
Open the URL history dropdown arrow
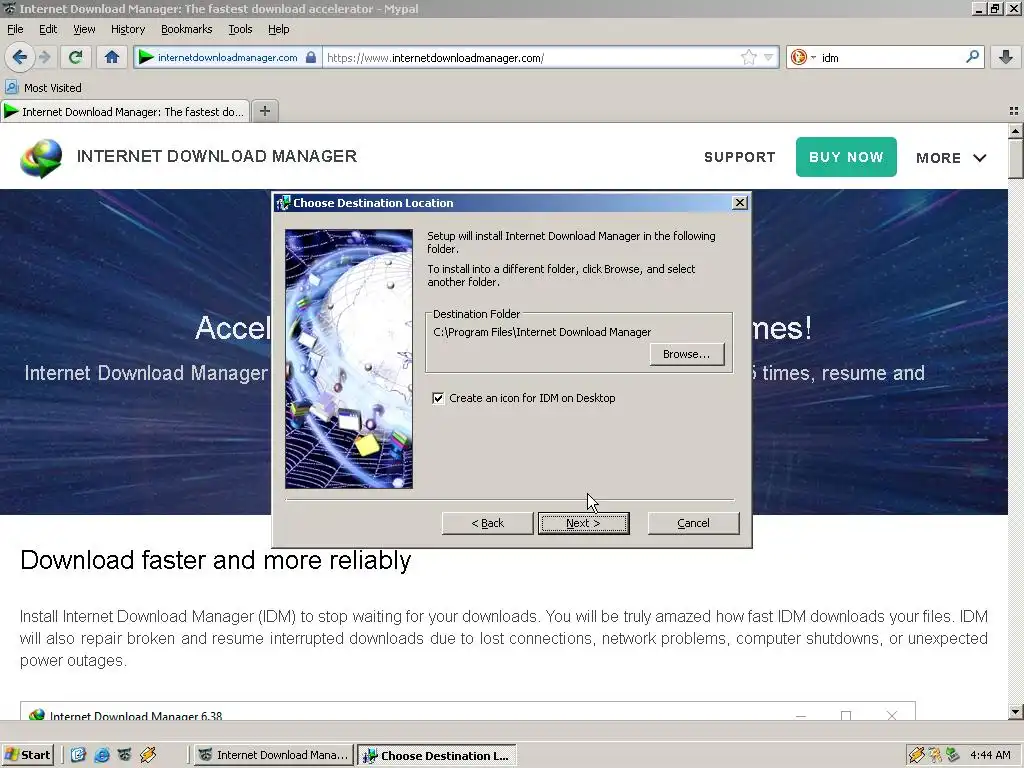click(x=769, y=57)
